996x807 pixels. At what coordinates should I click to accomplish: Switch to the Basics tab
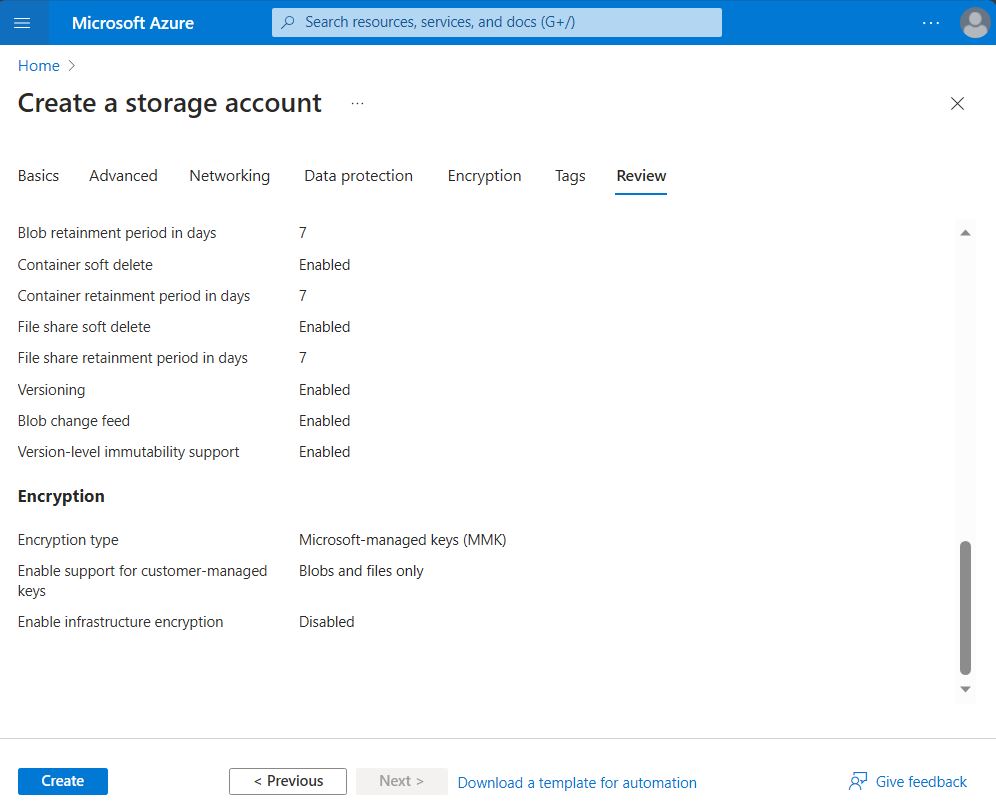click(x=38, y=176)
